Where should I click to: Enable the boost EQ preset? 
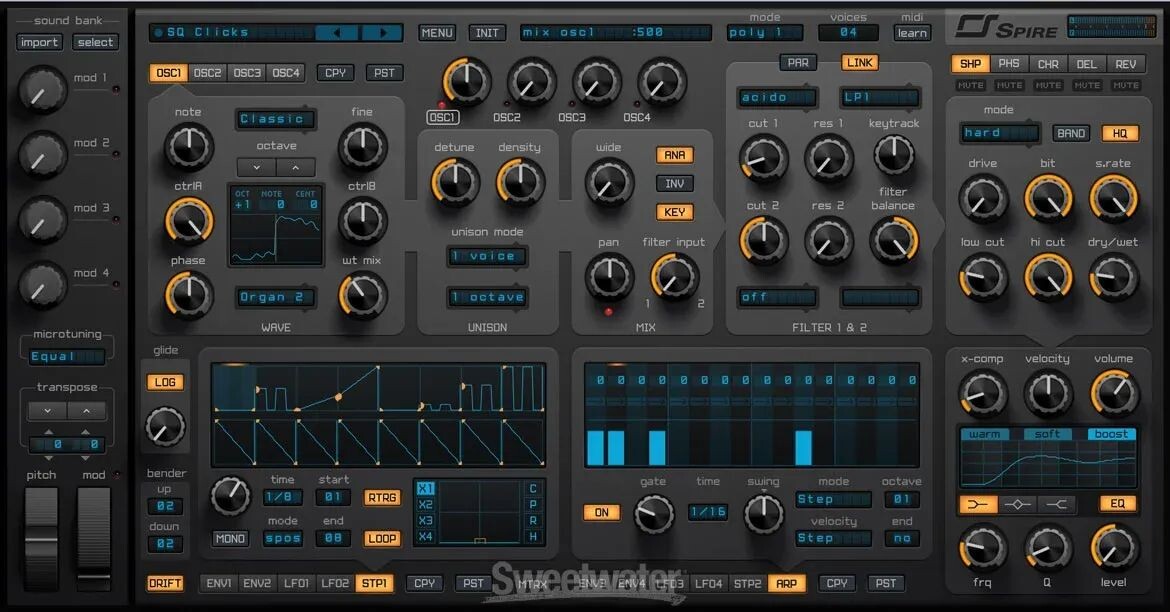[x=1111, y=434]
